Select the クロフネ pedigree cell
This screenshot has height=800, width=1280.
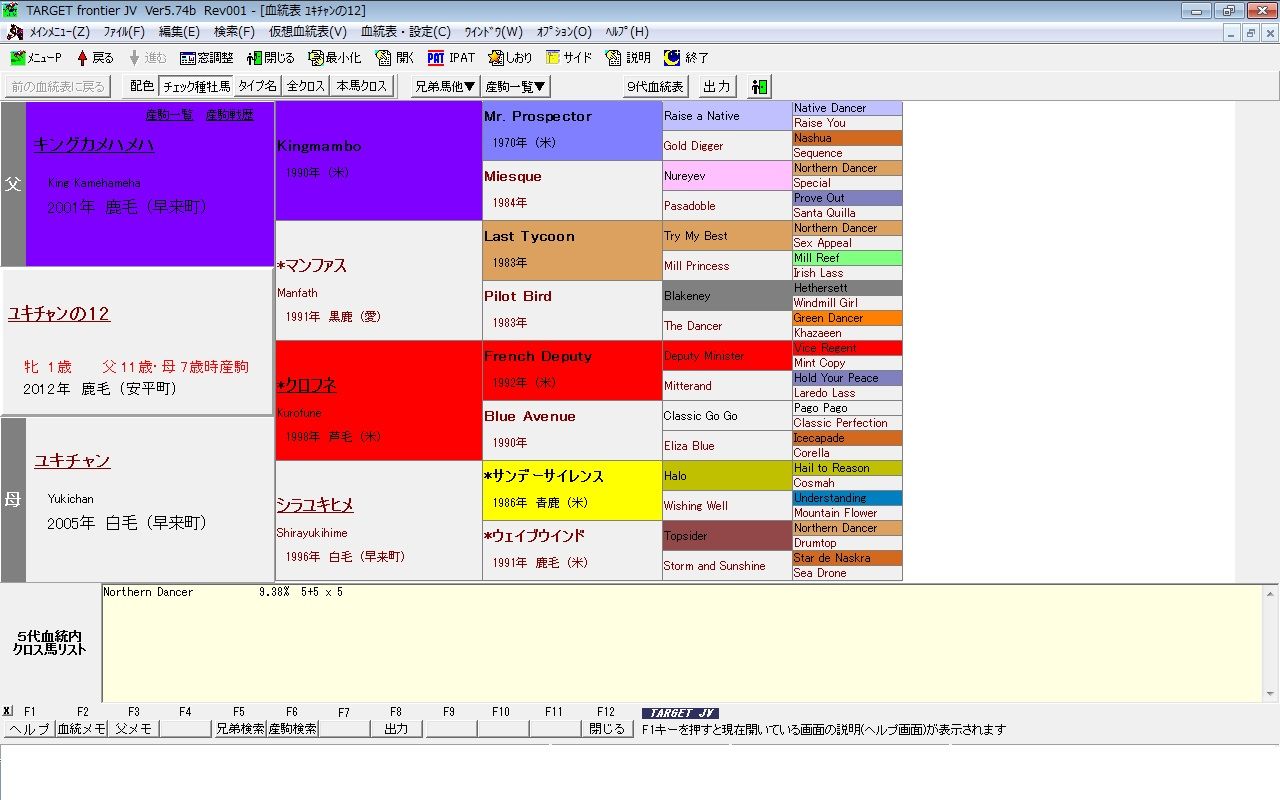point(379,401)
